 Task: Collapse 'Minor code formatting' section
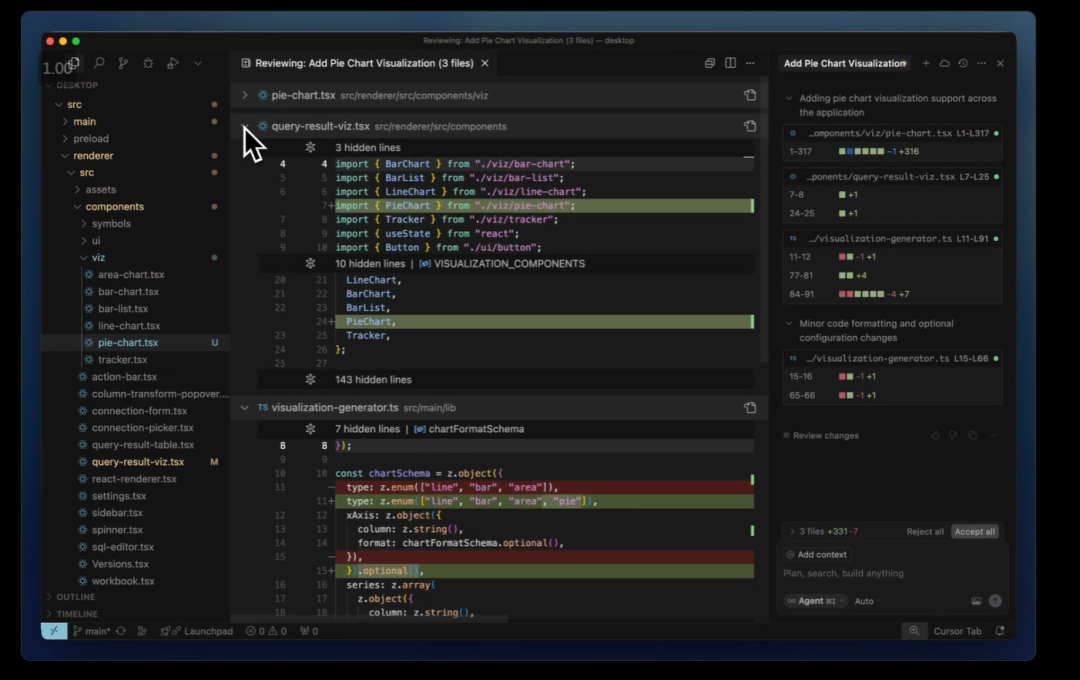pyautogui.click(x=789, y=323)
